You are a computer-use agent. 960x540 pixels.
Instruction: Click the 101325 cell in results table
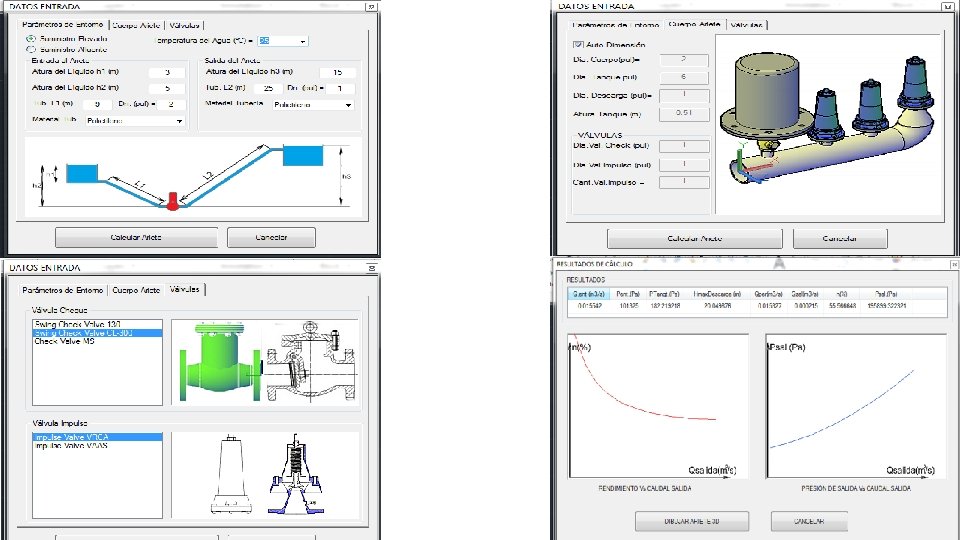(x=628, y=306)
